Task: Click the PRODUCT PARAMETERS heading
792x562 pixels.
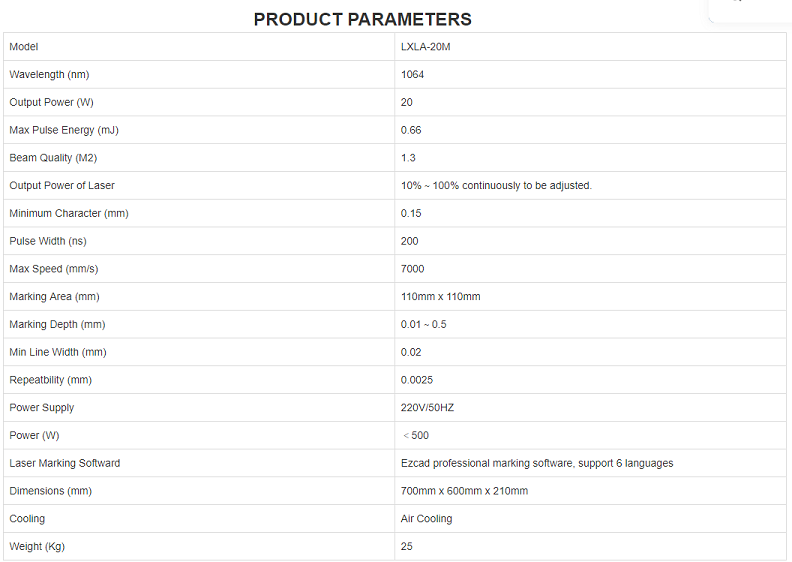Action: 362,19
